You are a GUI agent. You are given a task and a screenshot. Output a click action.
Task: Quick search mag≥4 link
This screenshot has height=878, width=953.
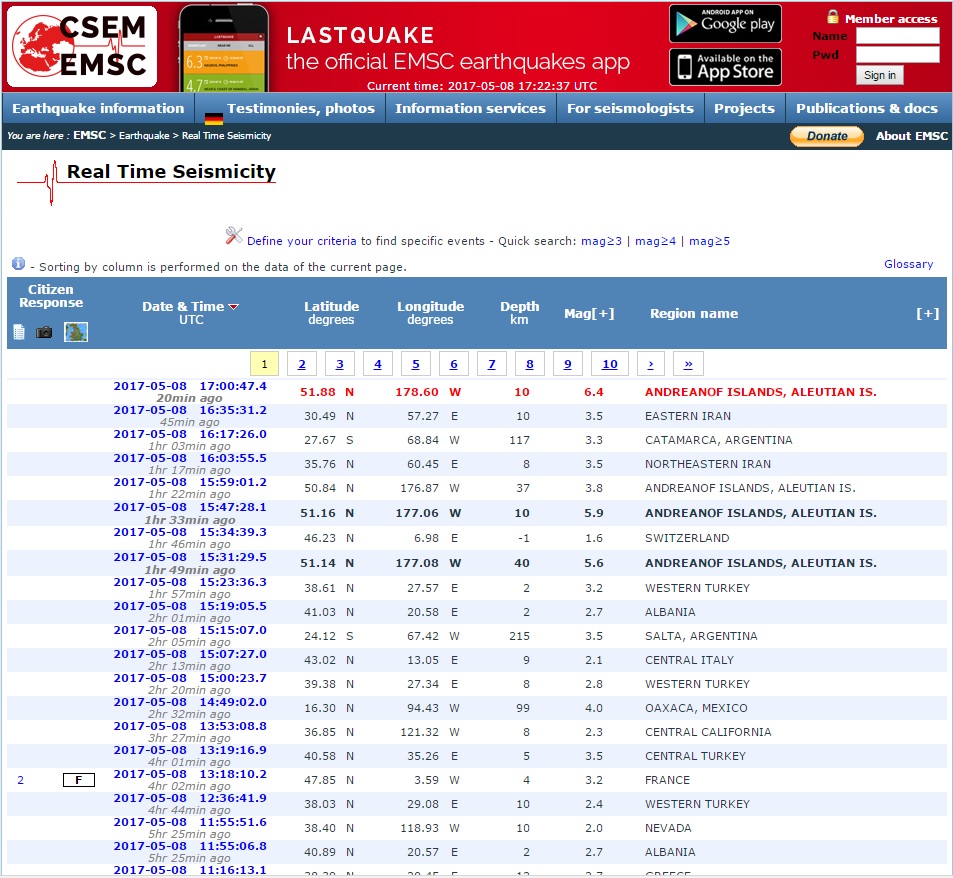(x=655, y=241)
